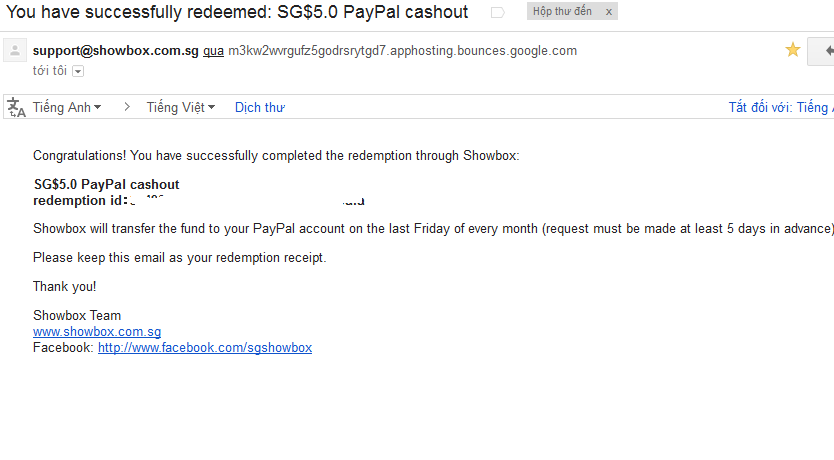
Task: Open the Tiếng Việt target language dropdown
Action: tap(181, 107)
